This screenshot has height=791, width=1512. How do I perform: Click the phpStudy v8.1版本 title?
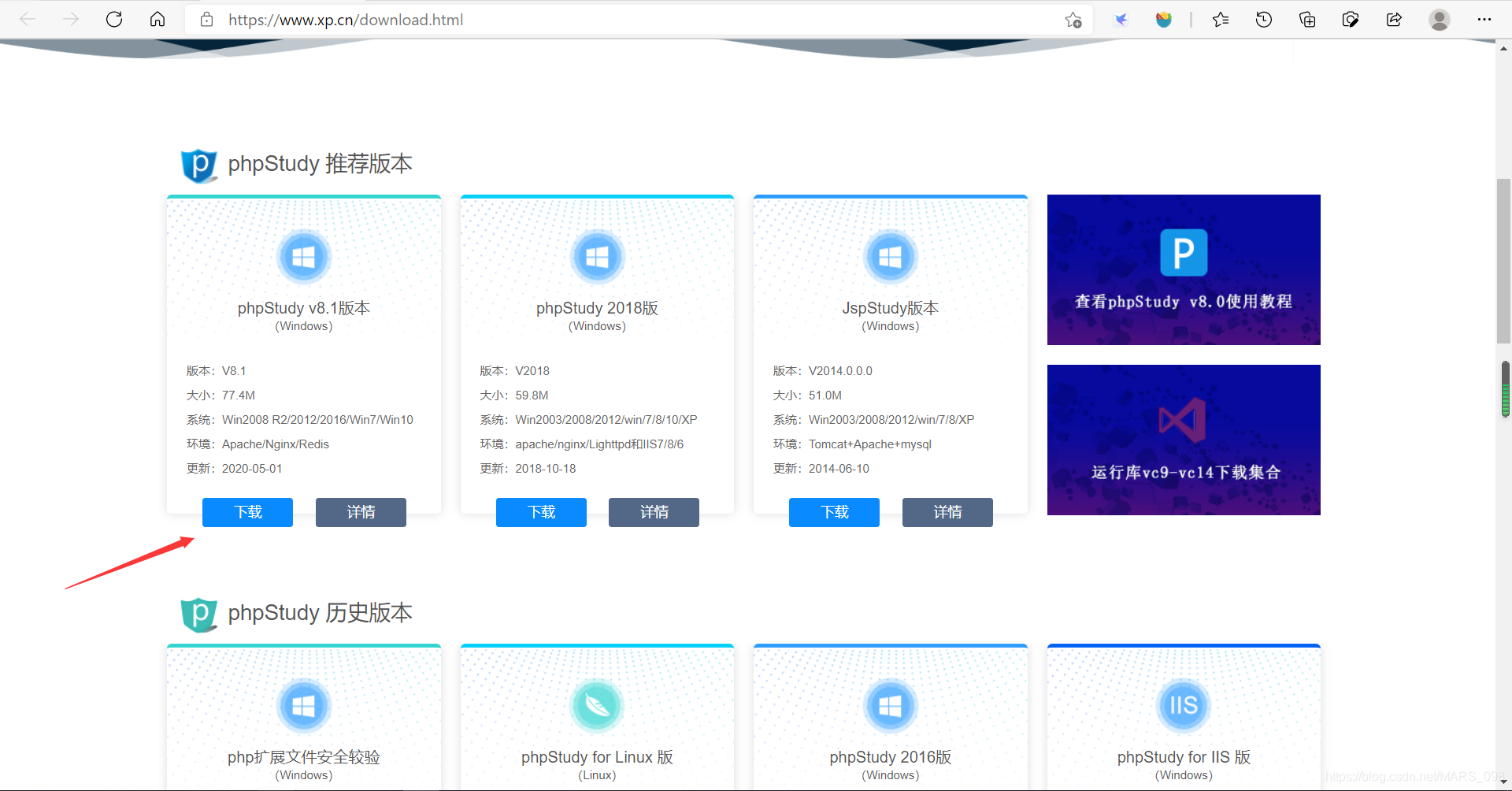[304, 308]
